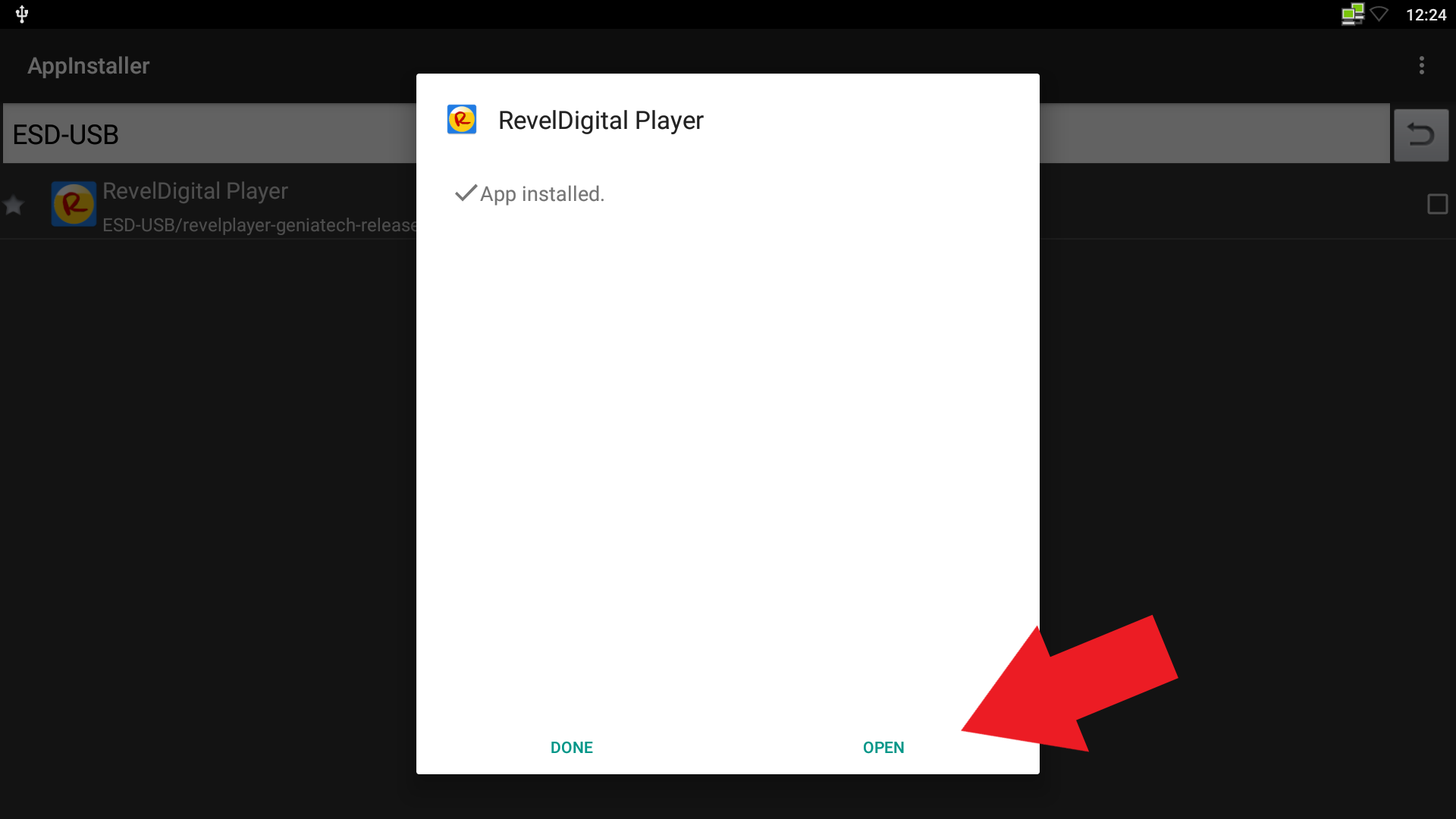Star the RevelDigital Player list entry
This screenshot has width=1456, height=819.
14,205
